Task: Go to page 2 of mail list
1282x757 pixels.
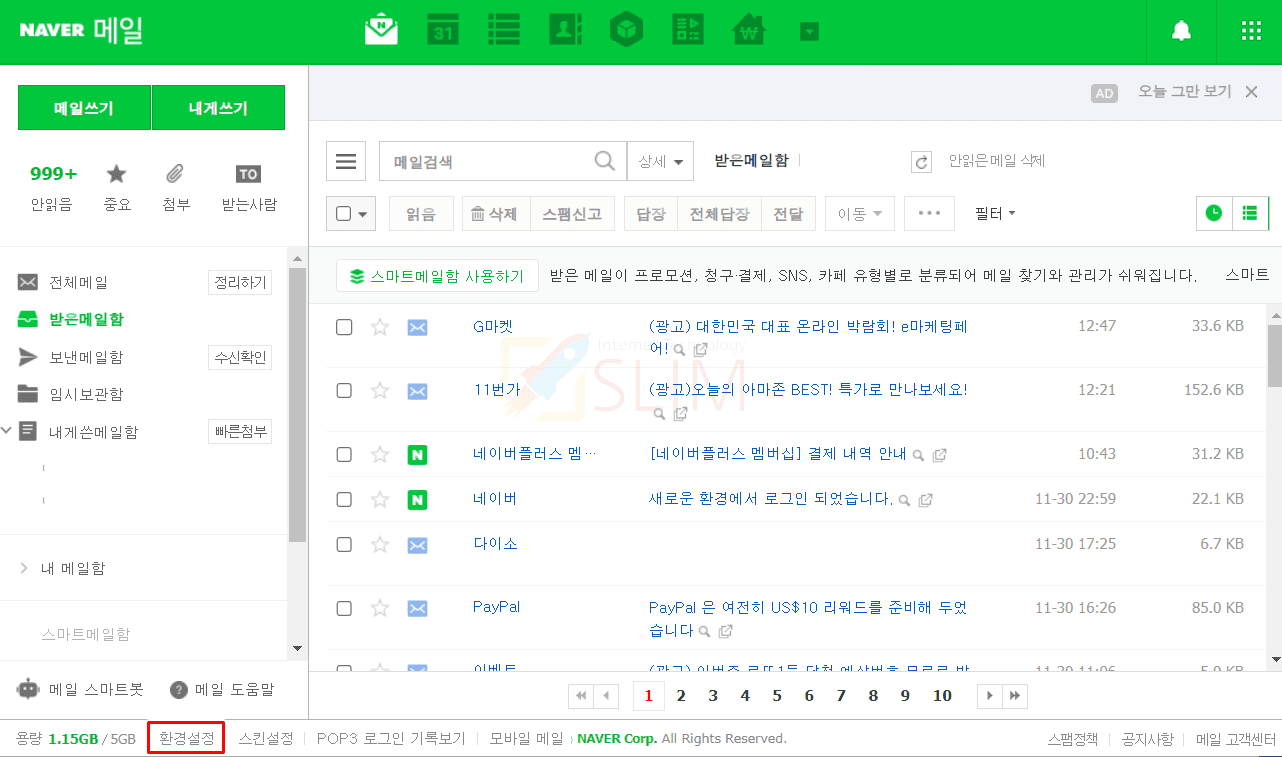Action: tap(681, 696)
